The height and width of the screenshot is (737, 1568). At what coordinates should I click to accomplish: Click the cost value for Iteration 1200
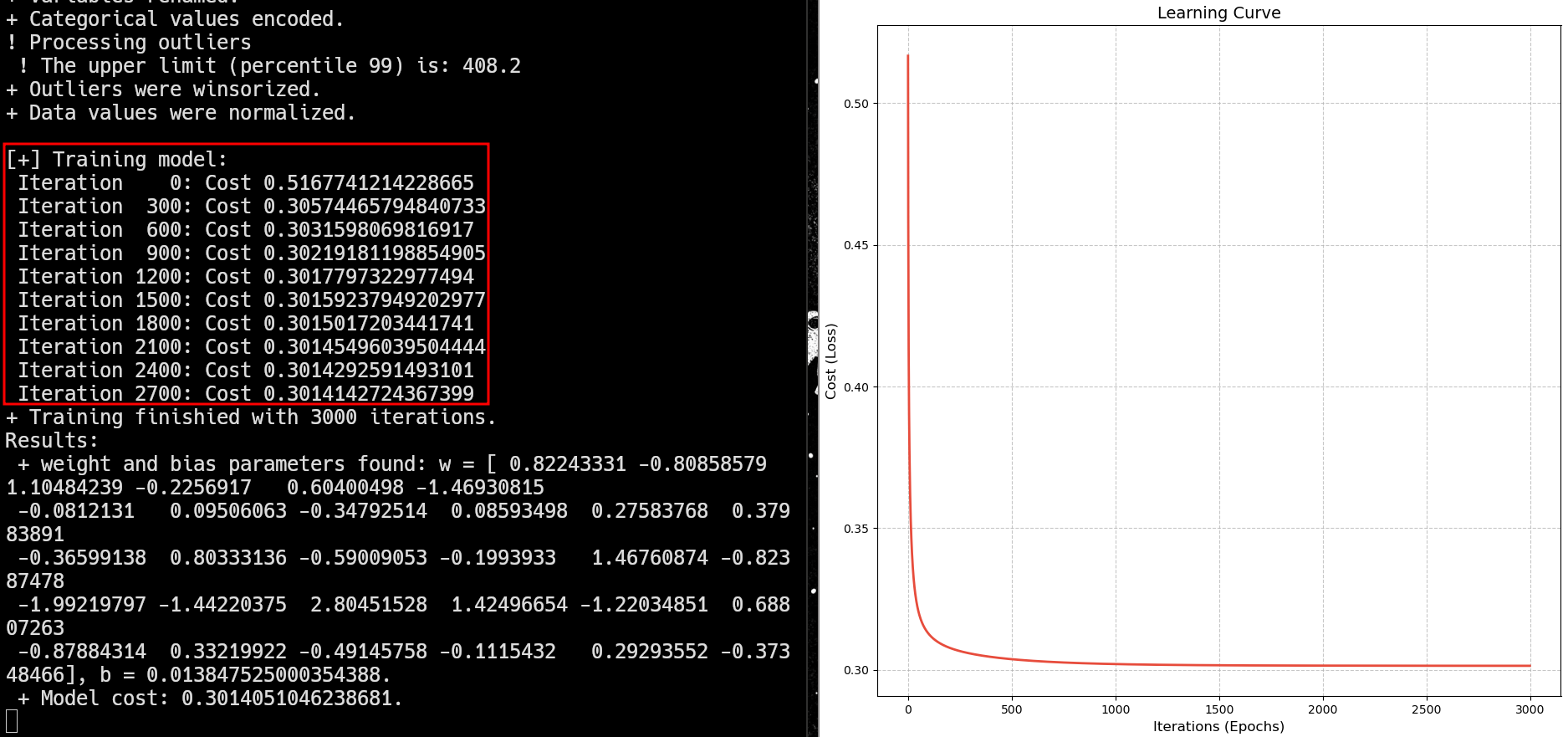tap(369, 276)
